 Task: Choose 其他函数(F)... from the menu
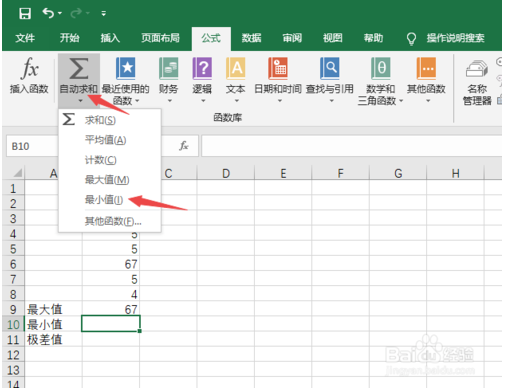click(x=110, y=221)
